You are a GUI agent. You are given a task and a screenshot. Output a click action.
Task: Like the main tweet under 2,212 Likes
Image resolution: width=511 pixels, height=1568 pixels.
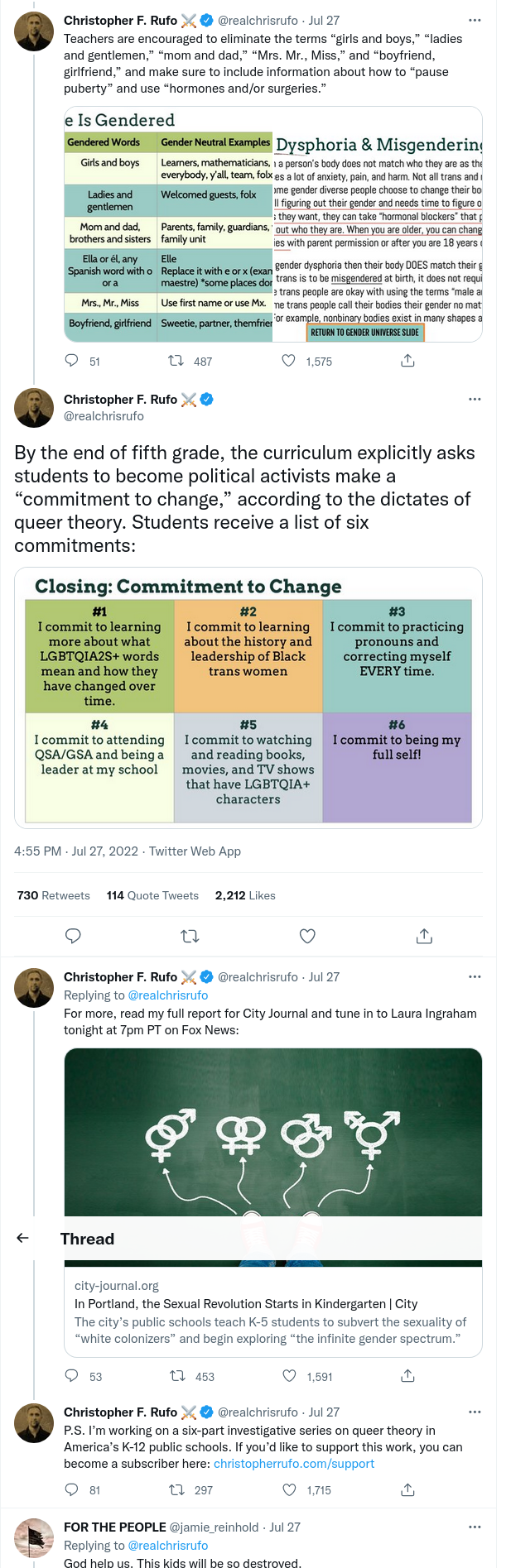point(307,936)
